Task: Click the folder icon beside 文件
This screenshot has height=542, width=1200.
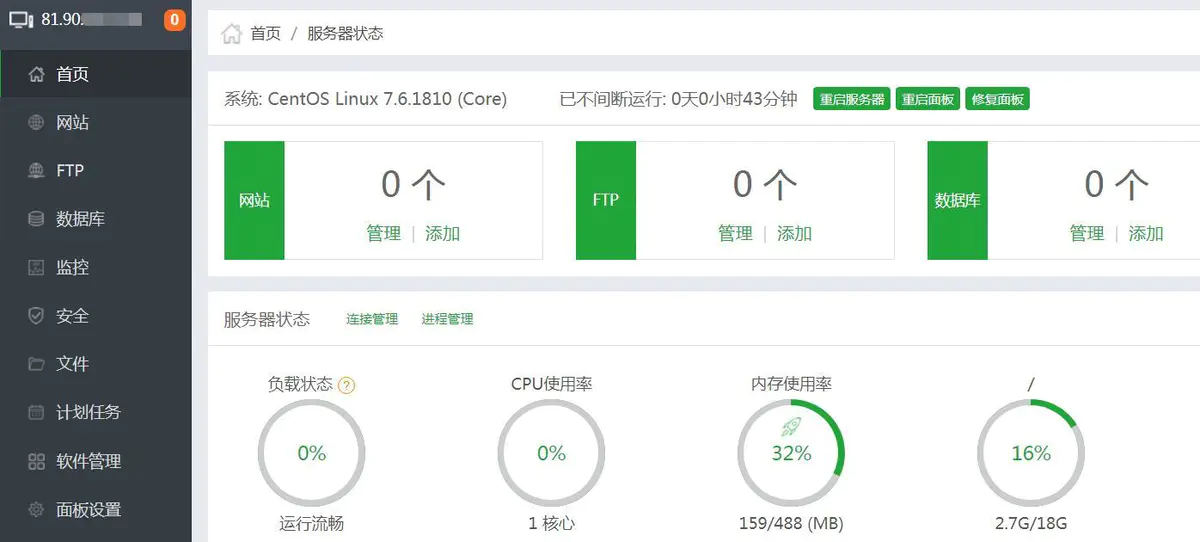Action: (36, 364)
